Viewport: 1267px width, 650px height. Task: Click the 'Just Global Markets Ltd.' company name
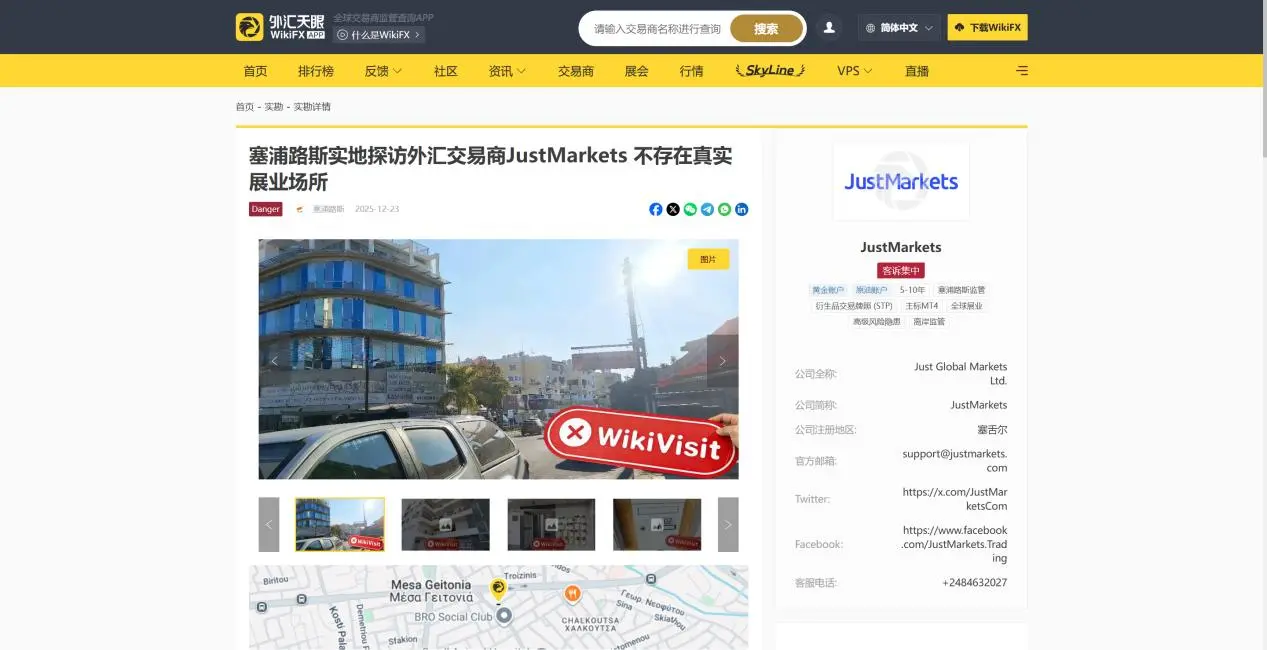pyautogui.click(x=961, y=374)
